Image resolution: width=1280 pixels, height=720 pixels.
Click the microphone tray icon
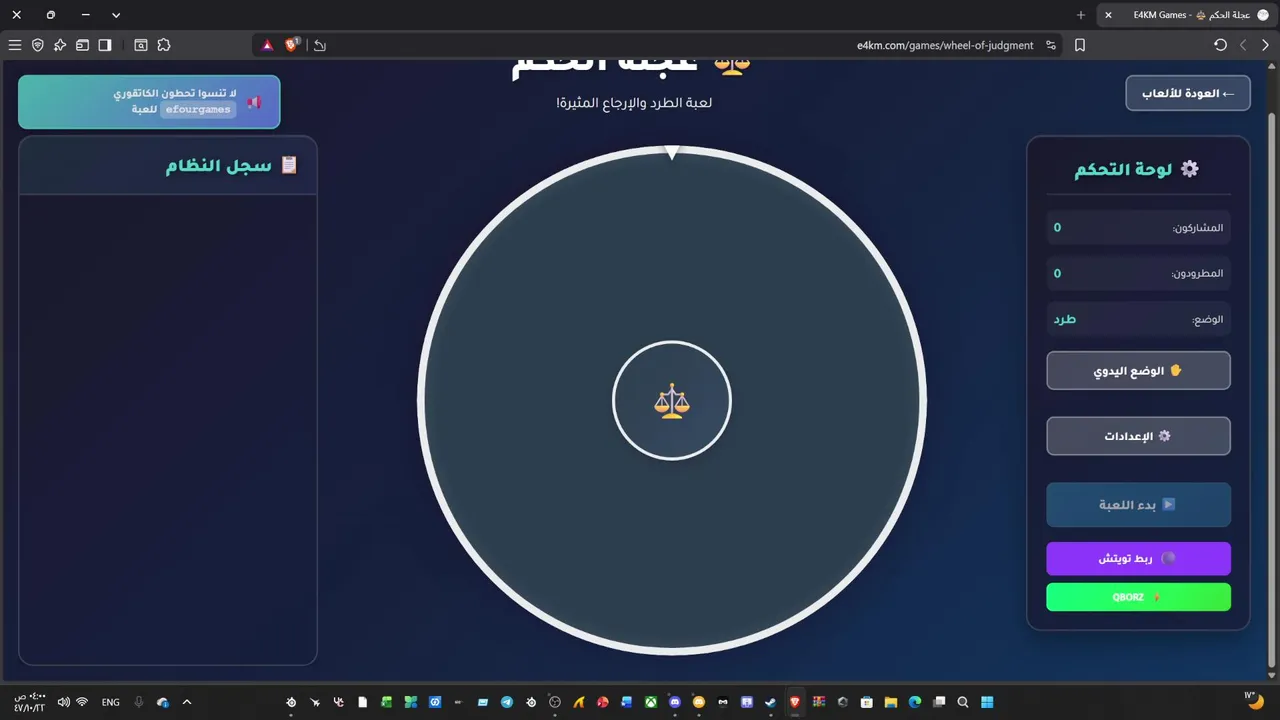pos(139,702)
